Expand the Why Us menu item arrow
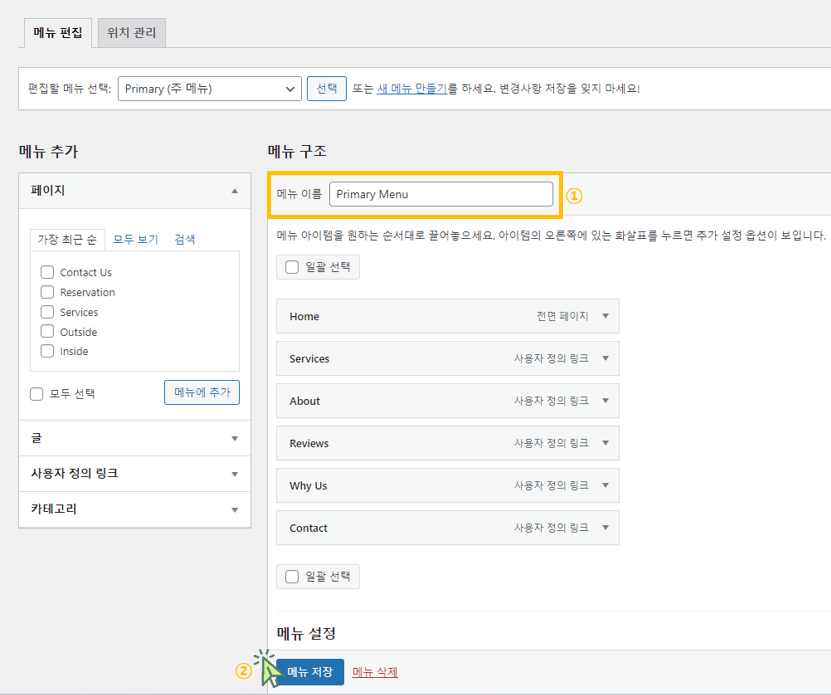831x695 pixels. point(605,486)
